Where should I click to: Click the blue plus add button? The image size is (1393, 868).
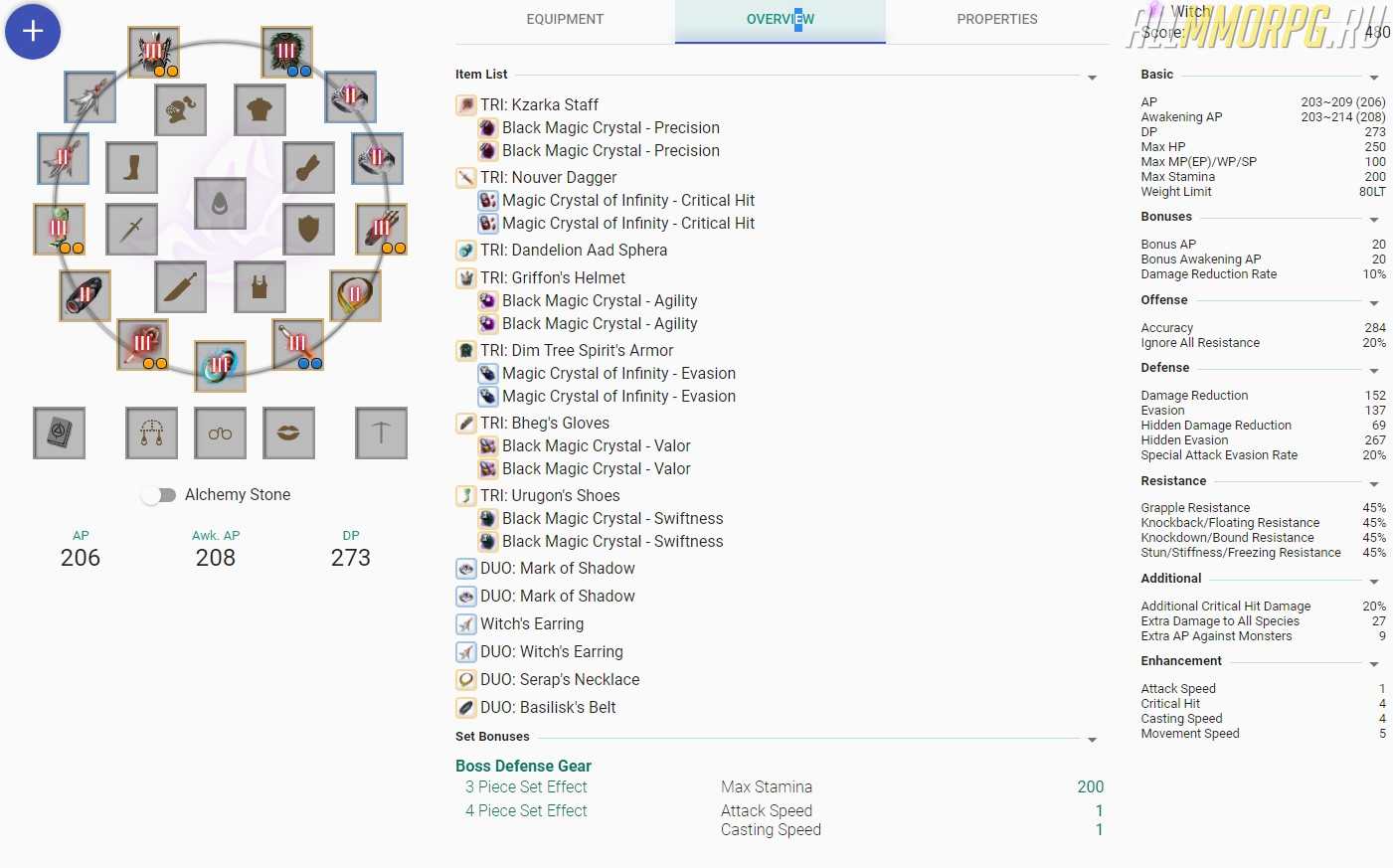33,31
